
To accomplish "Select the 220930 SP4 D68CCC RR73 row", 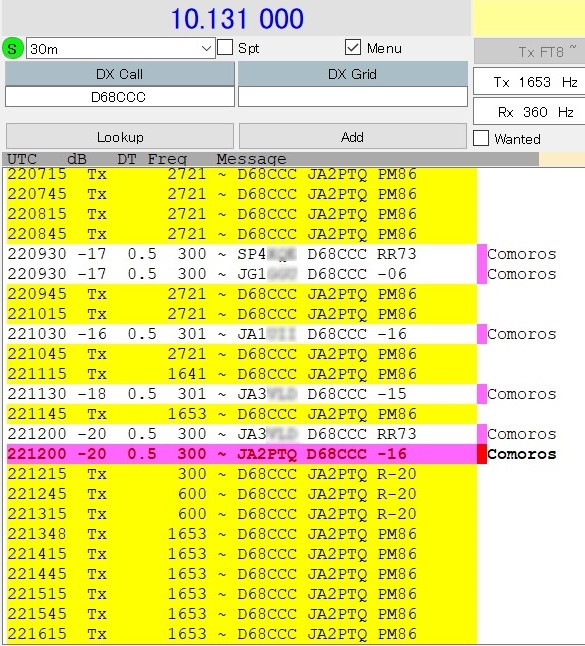I will (242, 254).
